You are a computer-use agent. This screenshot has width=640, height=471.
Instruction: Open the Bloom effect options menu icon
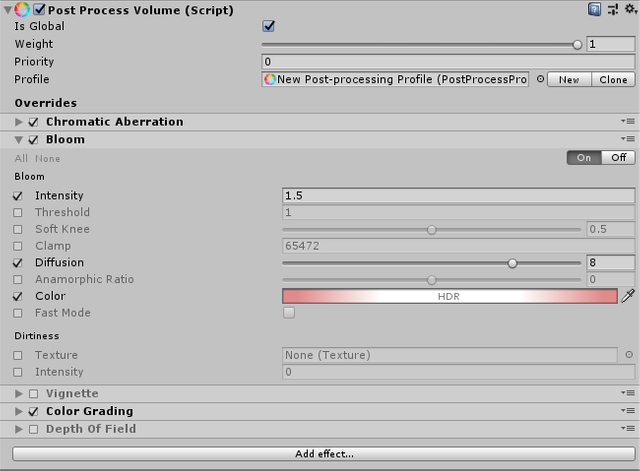(627, 140)
